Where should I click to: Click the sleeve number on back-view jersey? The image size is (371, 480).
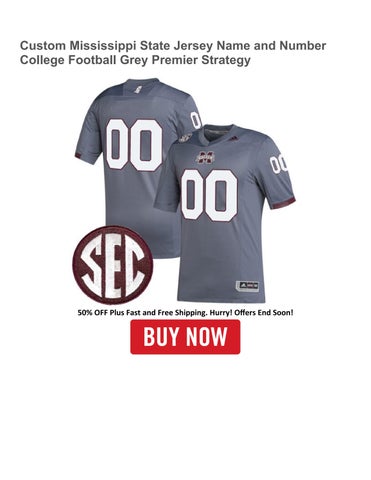click(x=195, y=120)
